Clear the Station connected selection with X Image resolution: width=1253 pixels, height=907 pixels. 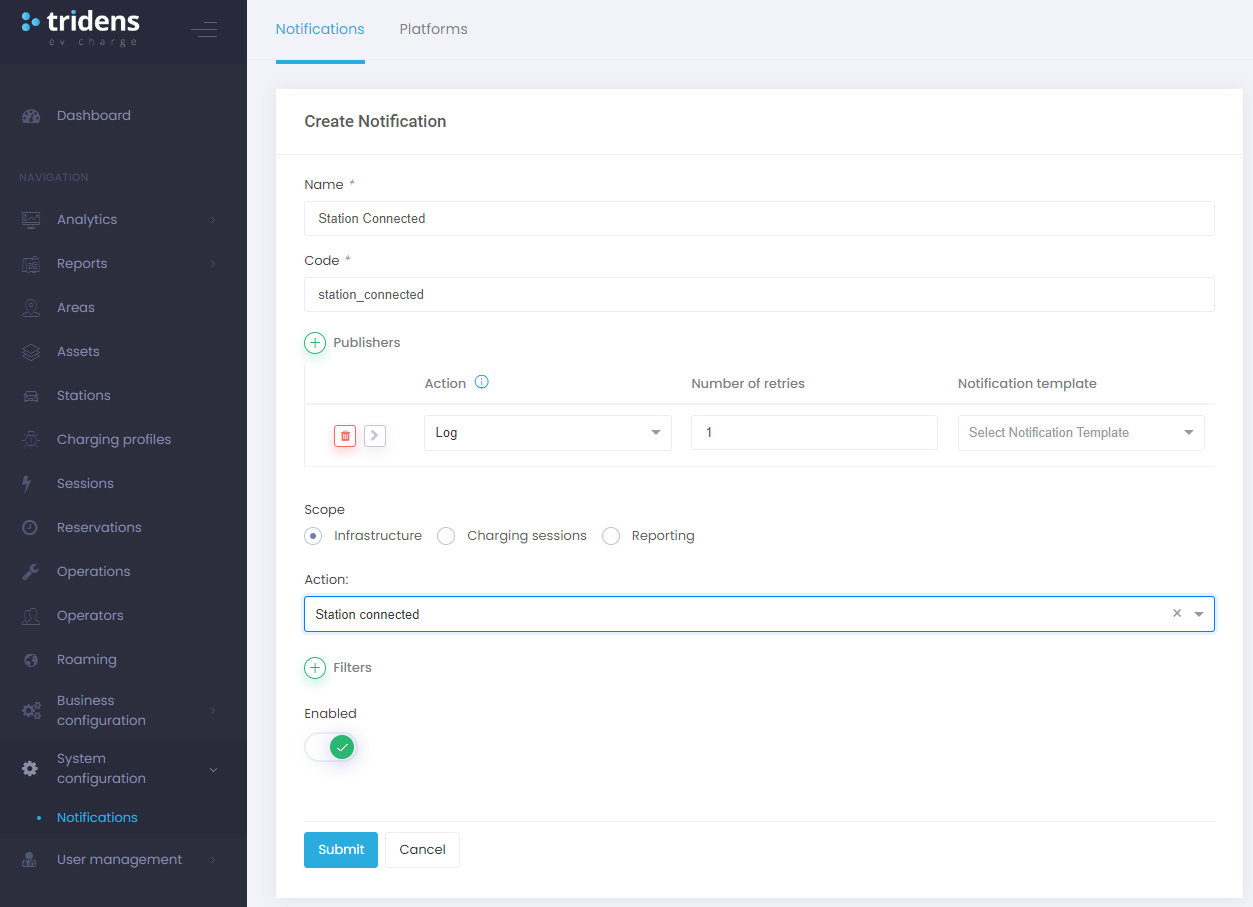(x=1177, y=614)
